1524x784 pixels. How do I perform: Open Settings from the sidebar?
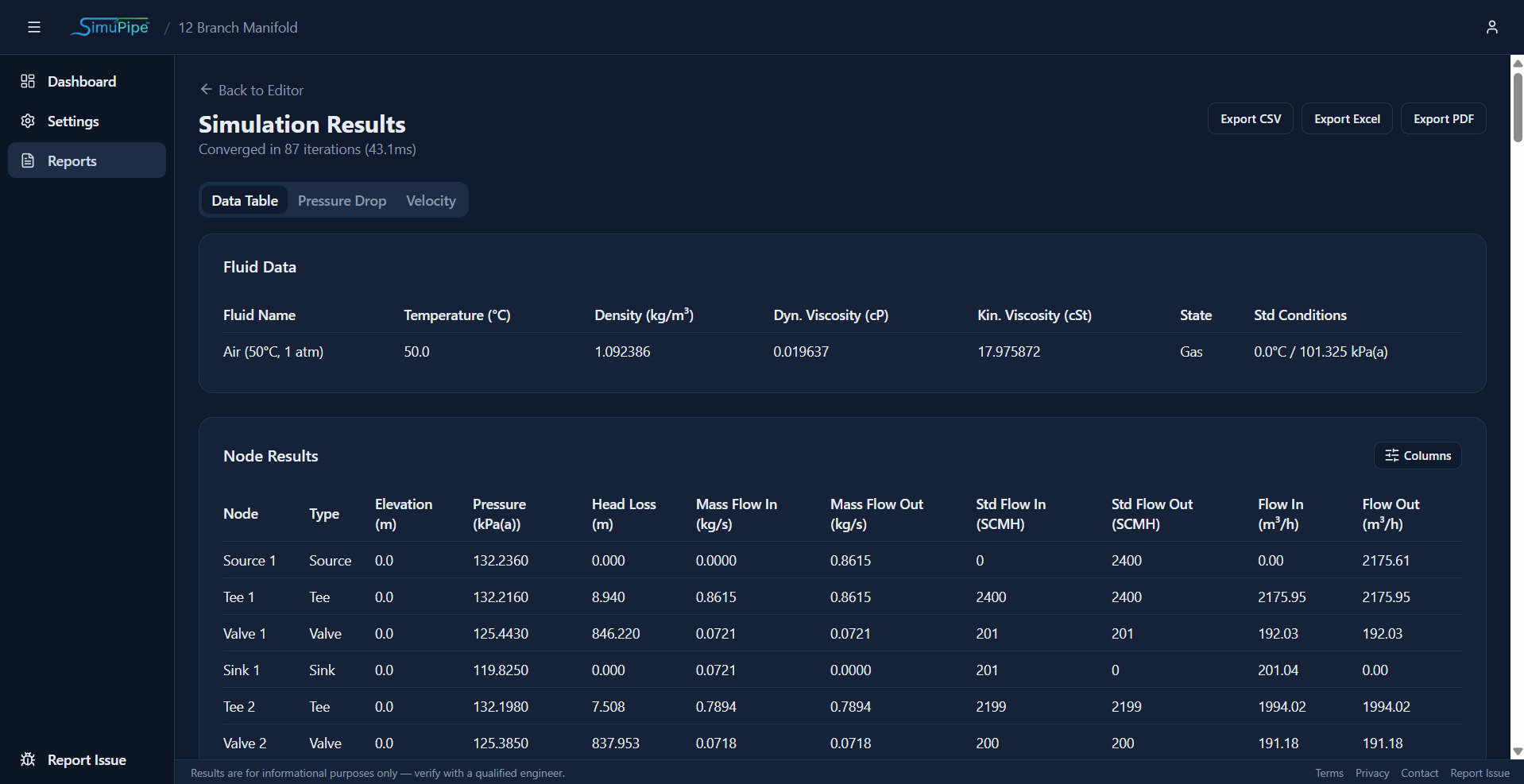pyautogui.click(x=87, y=121)
